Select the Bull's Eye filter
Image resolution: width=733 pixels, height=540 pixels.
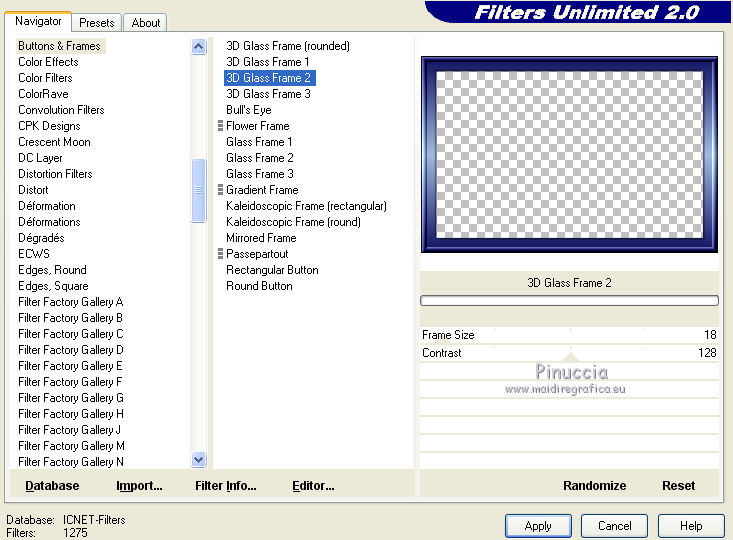(x=249, y=109)
